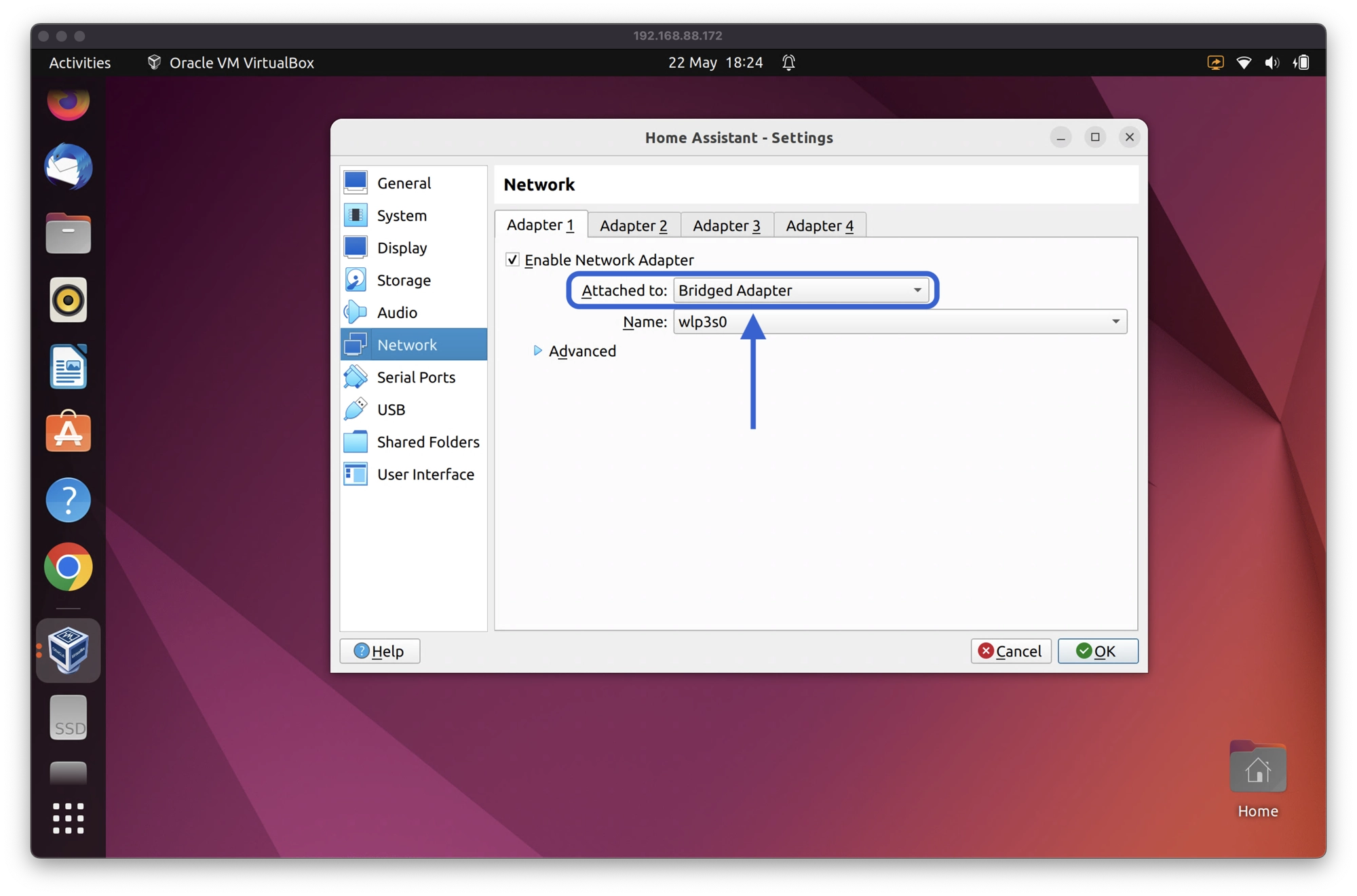Screen dimensions: 1357x896
Task: Switch to the Adapter 1 tab
Action: click(541, 225)
